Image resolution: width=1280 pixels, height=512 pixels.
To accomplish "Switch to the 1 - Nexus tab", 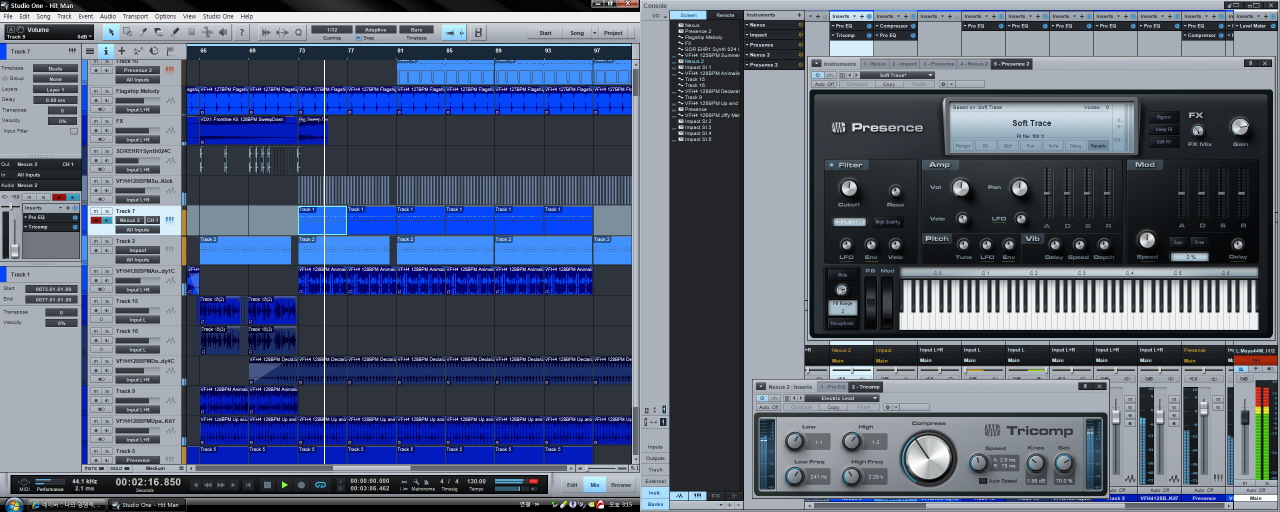I will [x=875, y=64].
